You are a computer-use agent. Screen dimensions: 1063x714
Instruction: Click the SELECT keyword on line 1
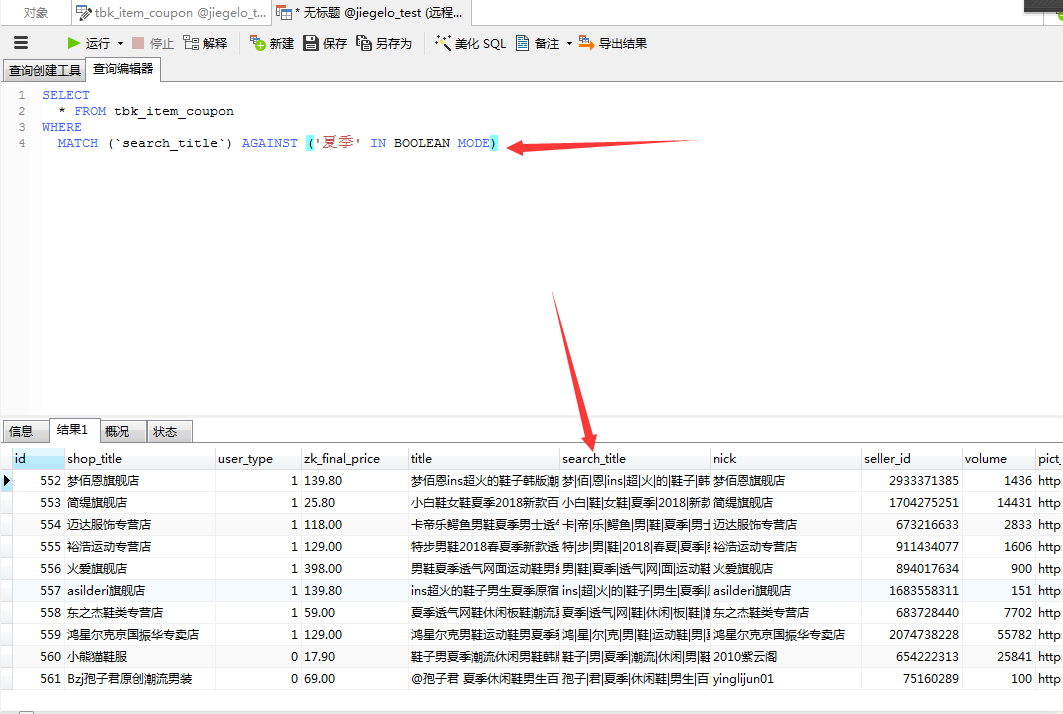click(66, 95)
